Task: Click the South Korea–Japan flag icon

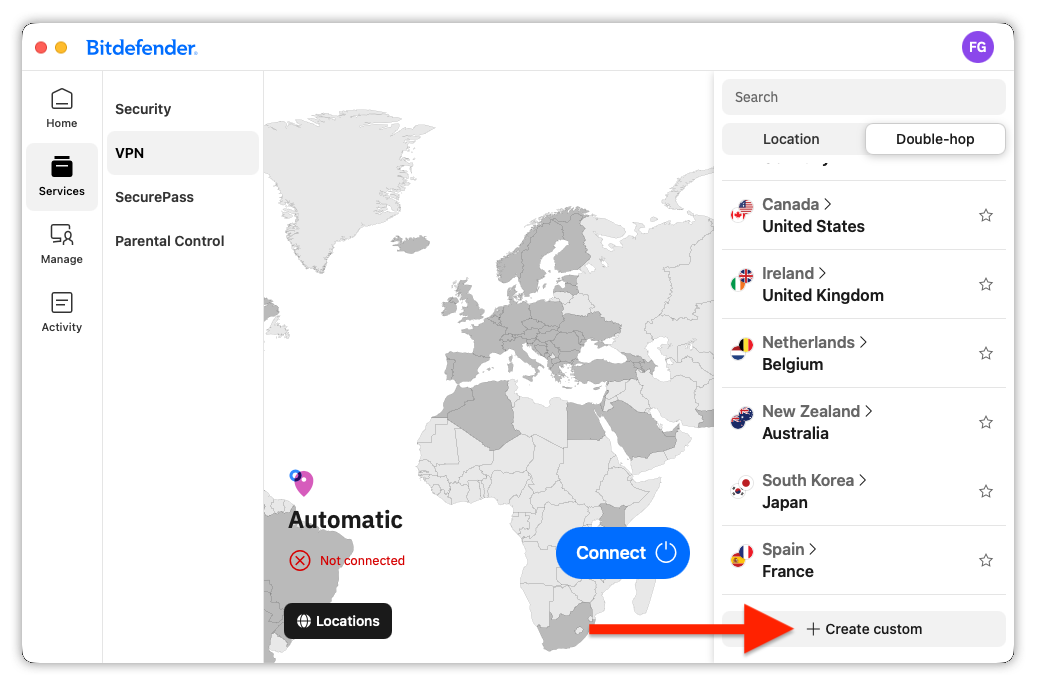Action: pyautogui.click(x=742, y=487)
